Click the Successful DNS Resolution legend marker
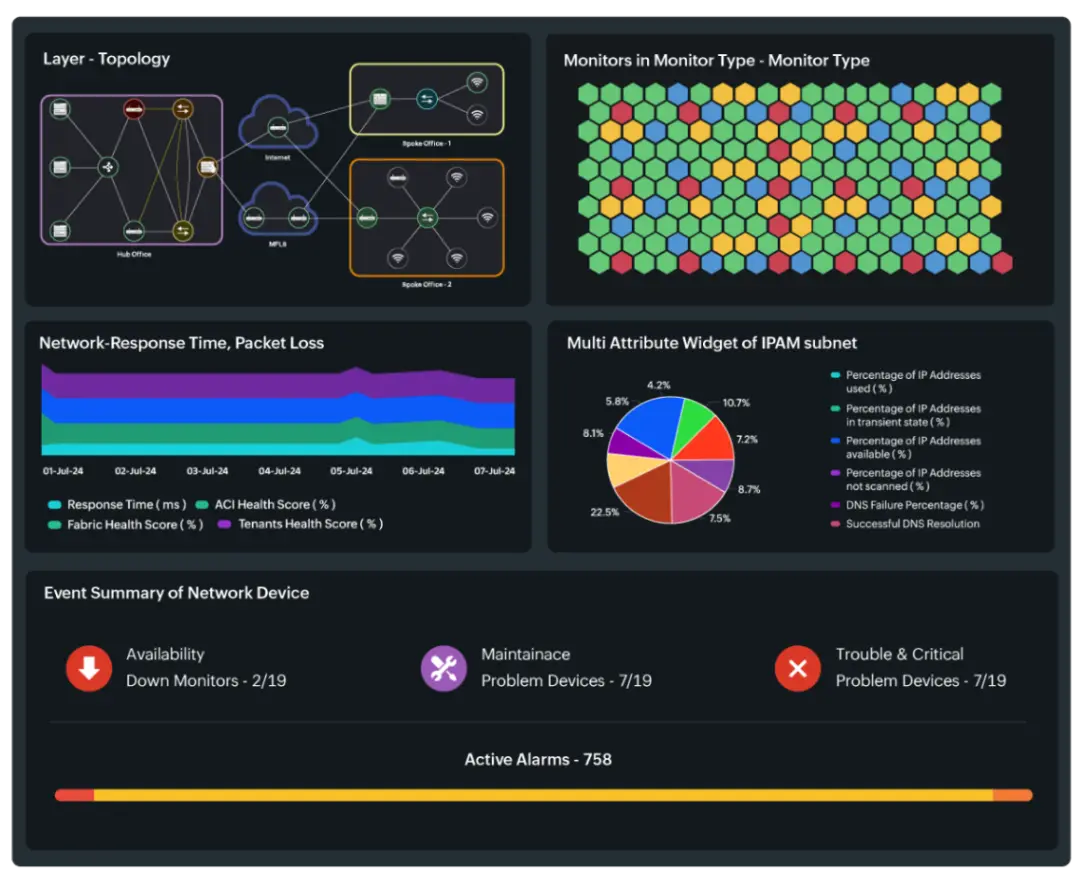Screen dimensions: 1083x883 click(x=835, y=524)
